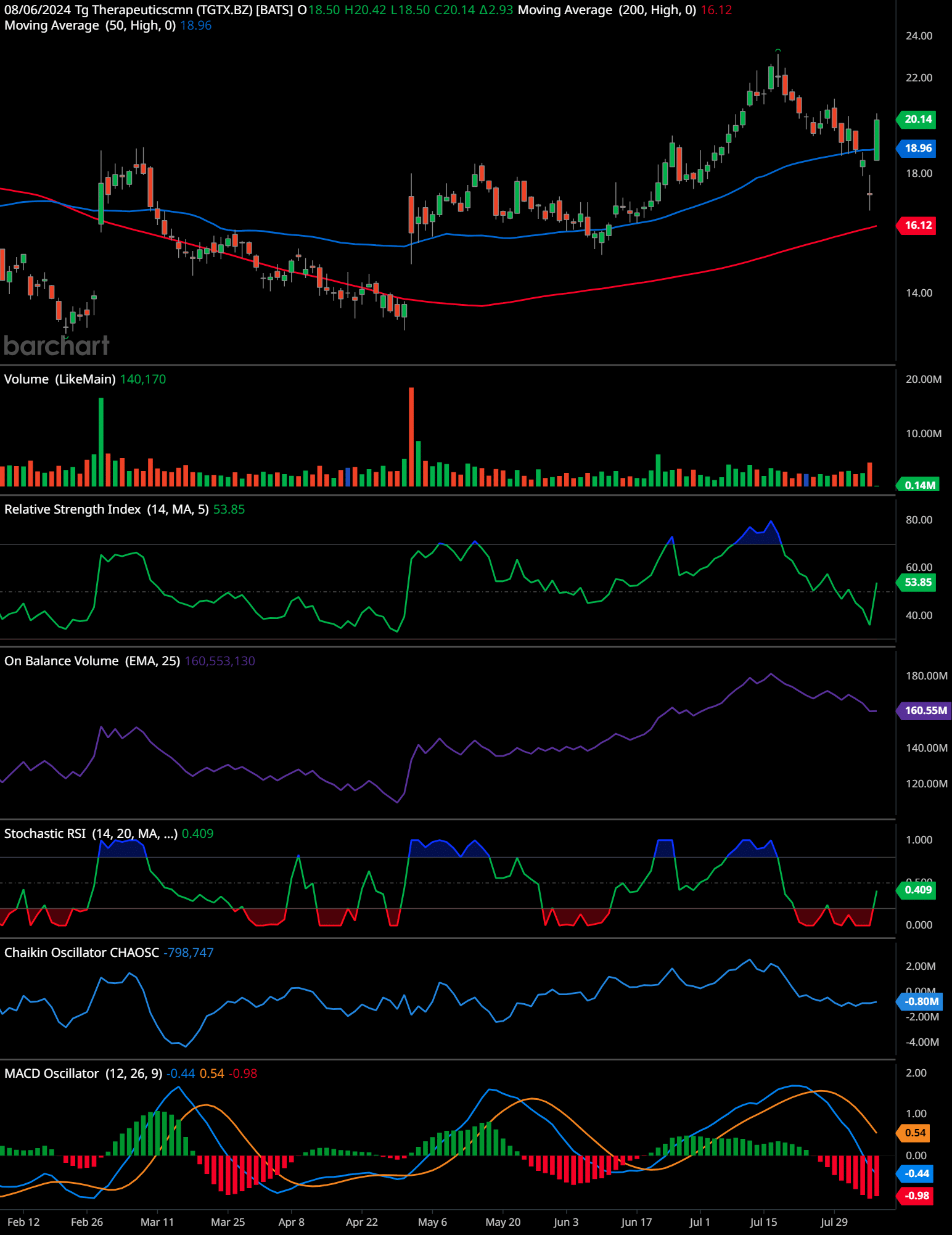
Task: Click the 24.00 price axis tick
Action: (919, 36)
